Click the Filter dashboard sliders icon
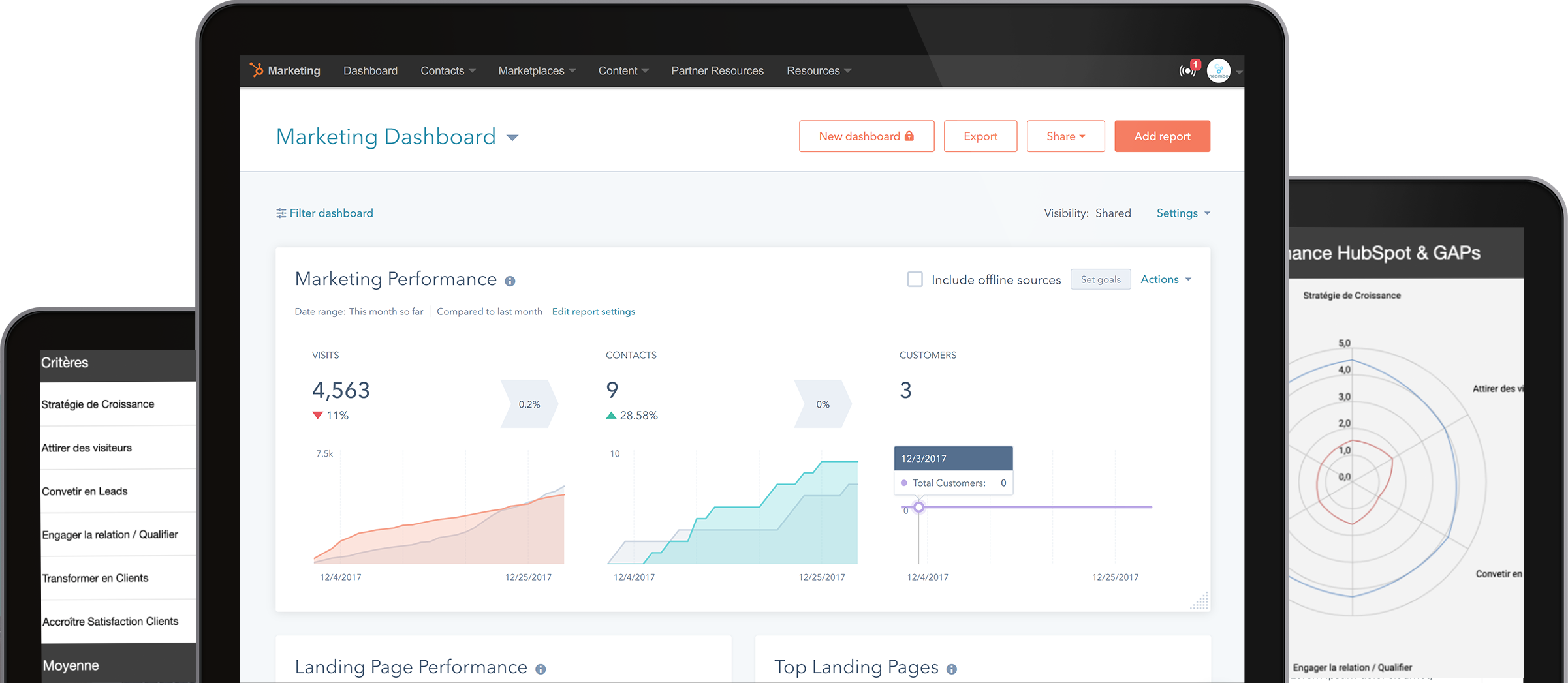The width and height of the screenshot is (1568, 683). (281, 213)
